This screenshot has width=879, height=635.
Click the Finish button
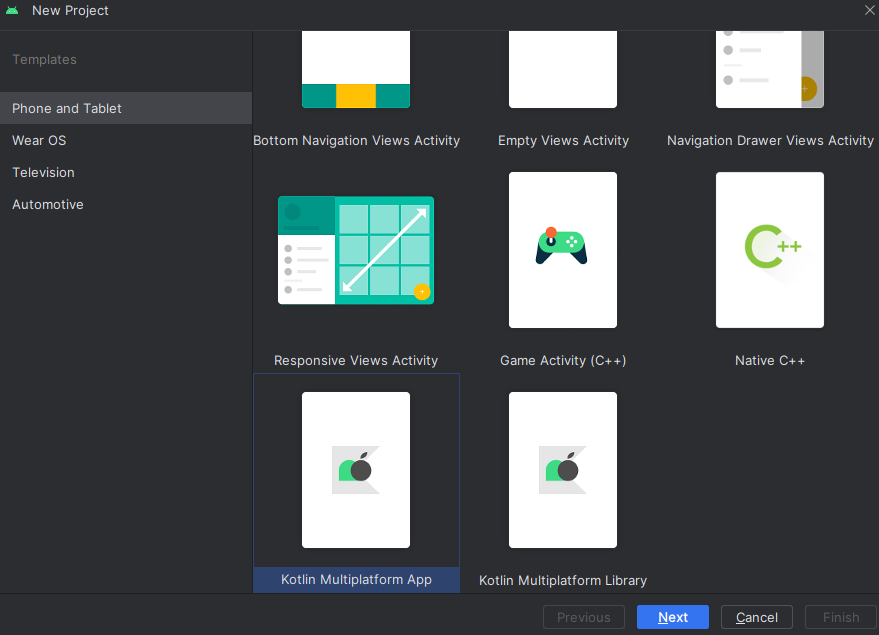click(x=840, y=617)
